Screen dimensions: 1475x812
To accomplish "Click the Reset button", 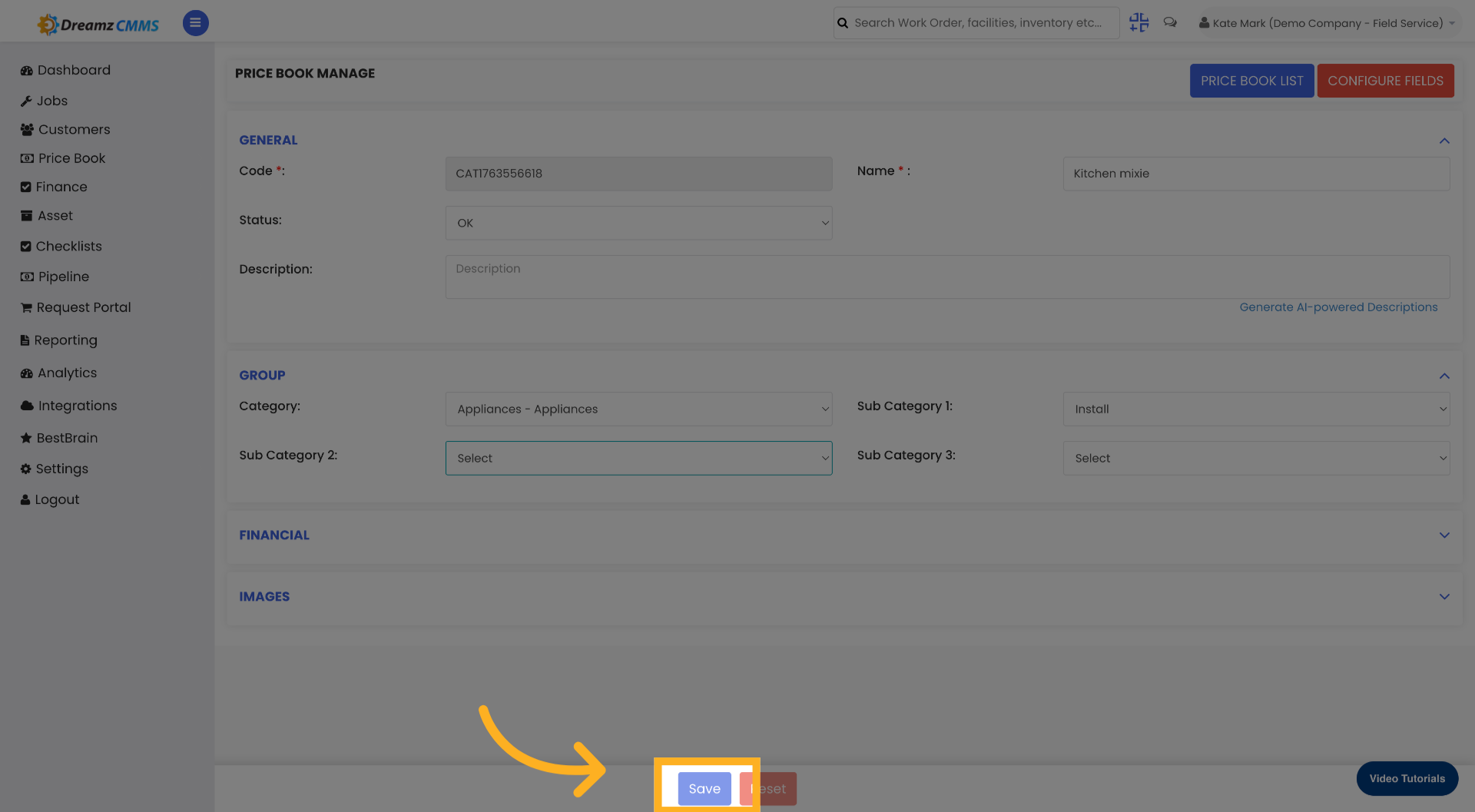I will coord(768,789).
